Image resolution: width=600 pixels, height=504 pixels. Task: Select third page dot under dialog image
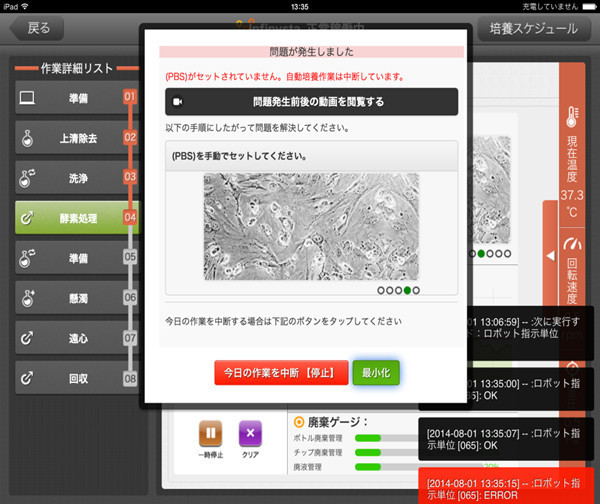[x=398, y=290]
